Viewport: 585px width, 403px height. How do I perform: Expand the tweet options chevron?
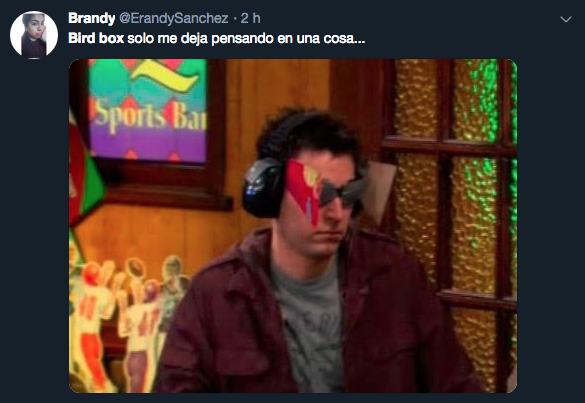tap(566, 19)
